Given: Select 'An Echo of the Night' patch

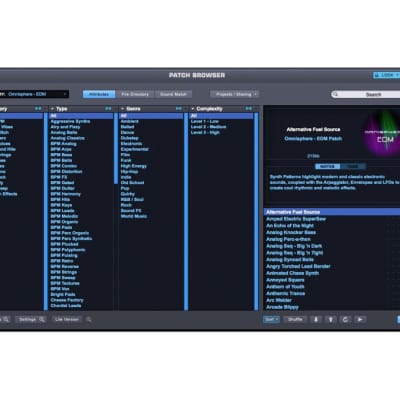Looking at the screenshot, I should pyautogui.click(x=290, y=226).
